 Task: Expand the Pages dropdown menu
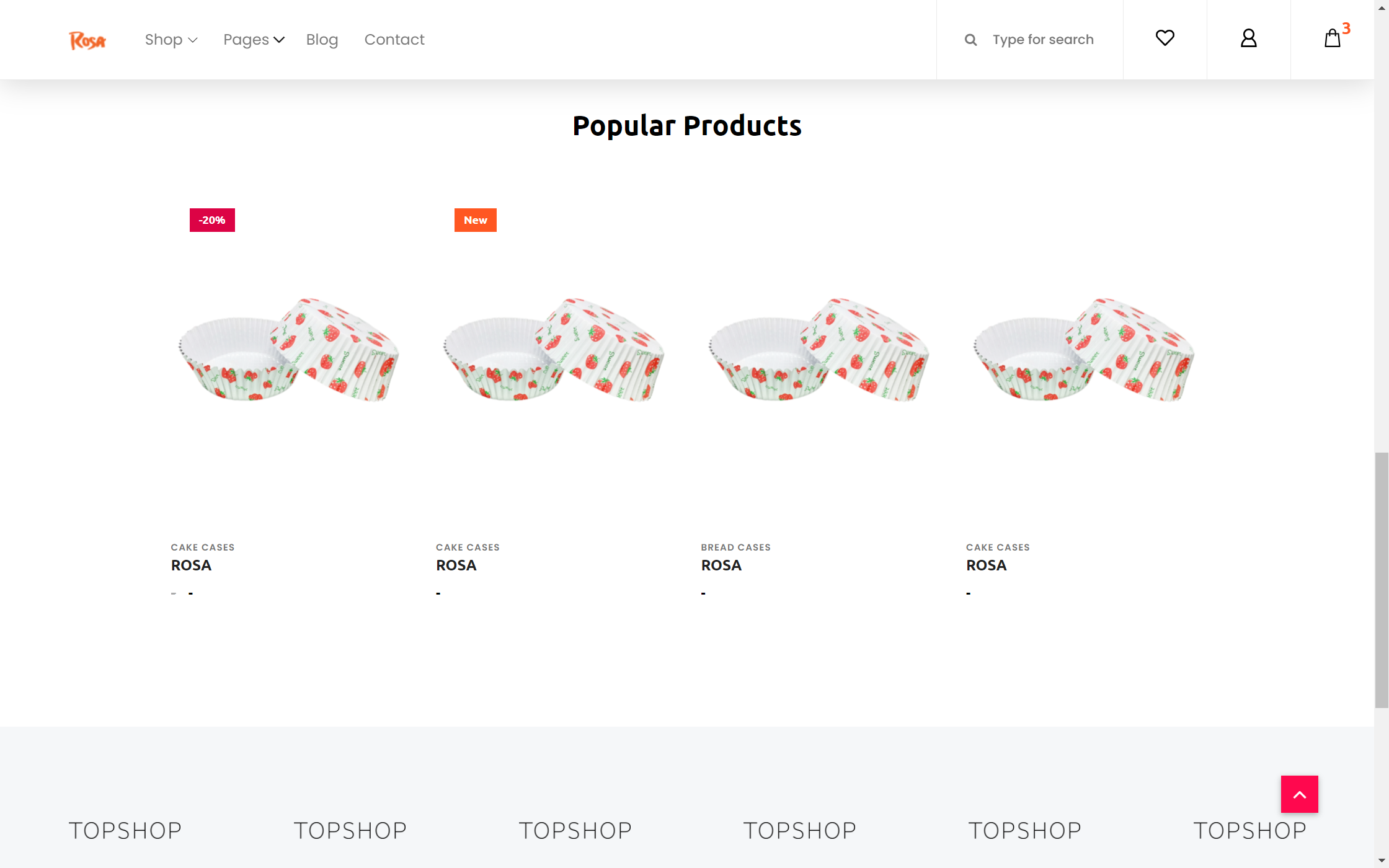point(253,40)
